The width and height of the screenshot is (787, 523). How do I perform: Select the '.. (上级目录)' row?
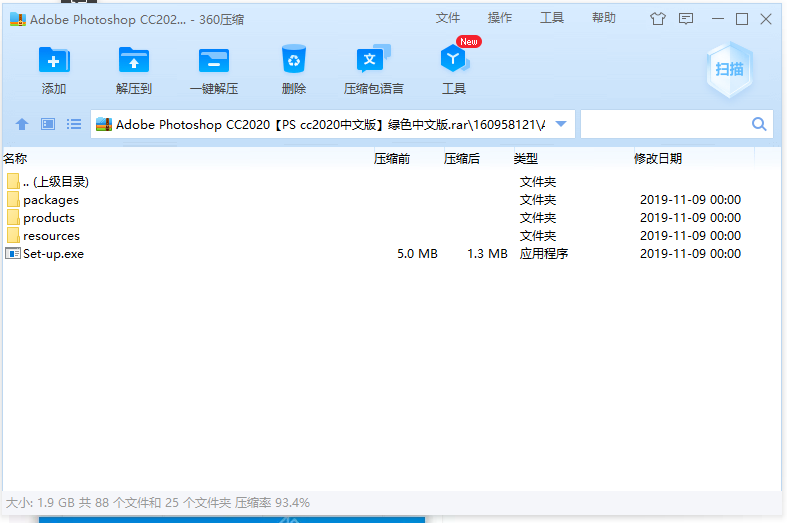click(x=391, y=182)
